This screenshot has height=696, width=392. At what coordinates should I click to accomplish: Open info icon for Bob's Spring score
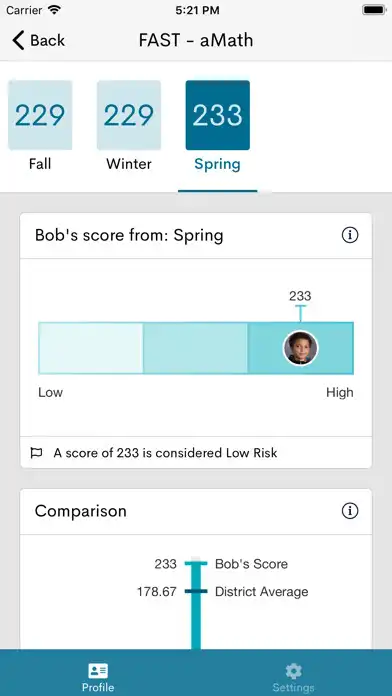tap(350, 236)
